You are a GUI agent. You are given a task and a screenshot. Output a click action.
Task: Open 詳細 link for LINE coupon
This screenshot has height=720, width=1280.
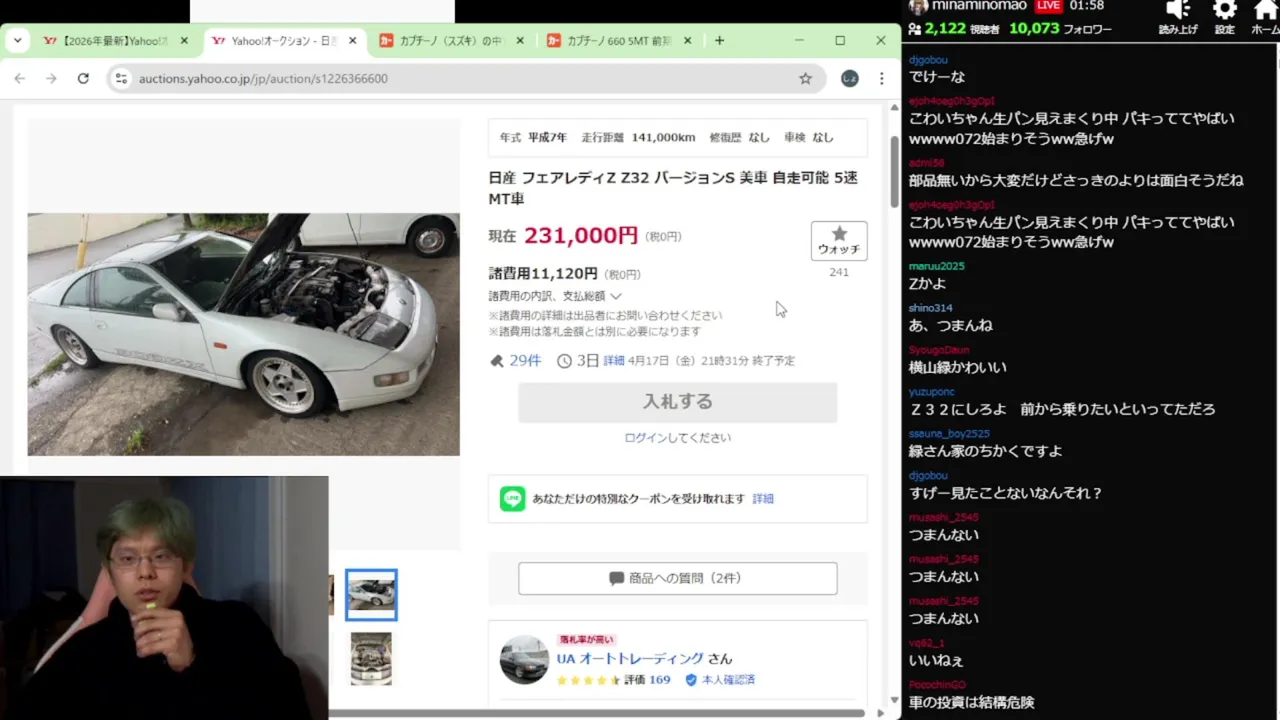pyautogui.click(x=763, y=498)
